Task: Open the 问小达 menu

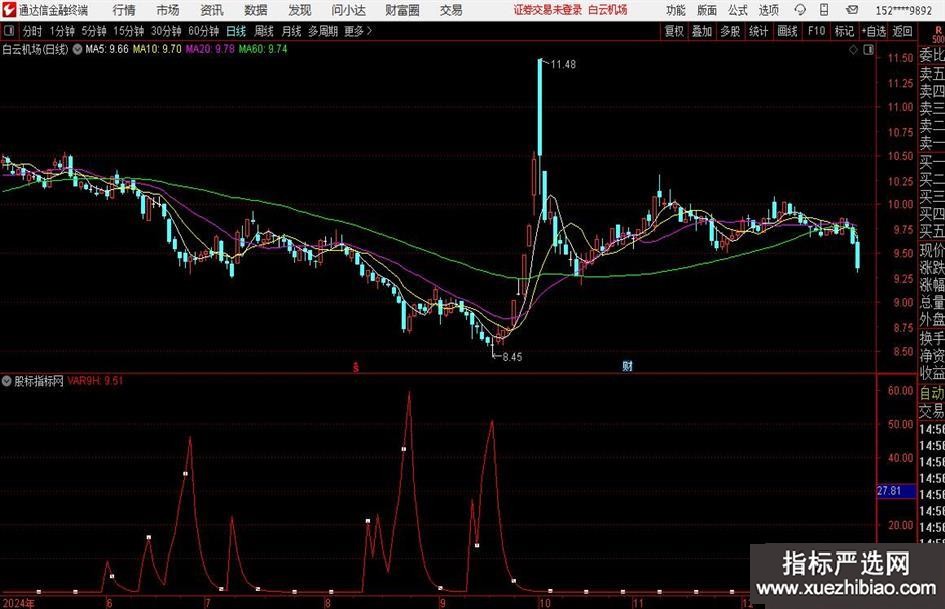Action: (348, 10)
